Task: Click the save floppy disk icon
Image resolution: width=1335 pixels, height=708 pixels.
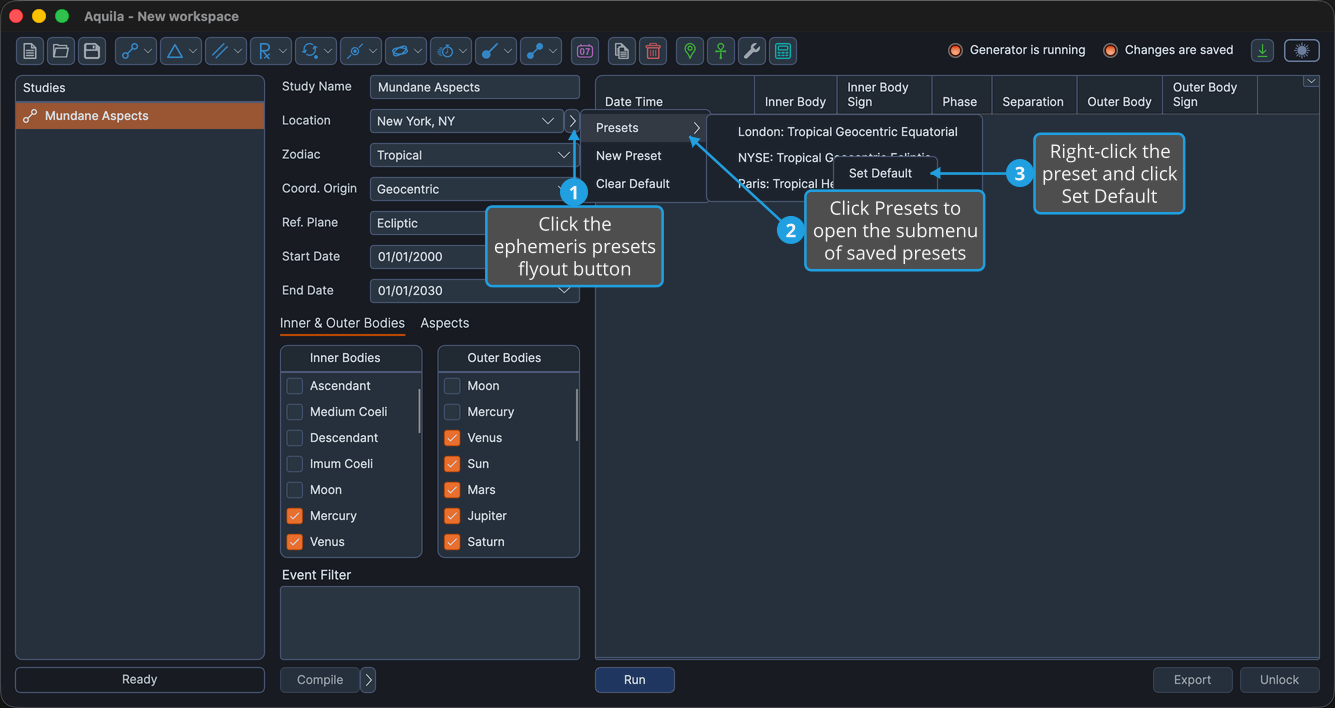Action: (x=92, y=51)
